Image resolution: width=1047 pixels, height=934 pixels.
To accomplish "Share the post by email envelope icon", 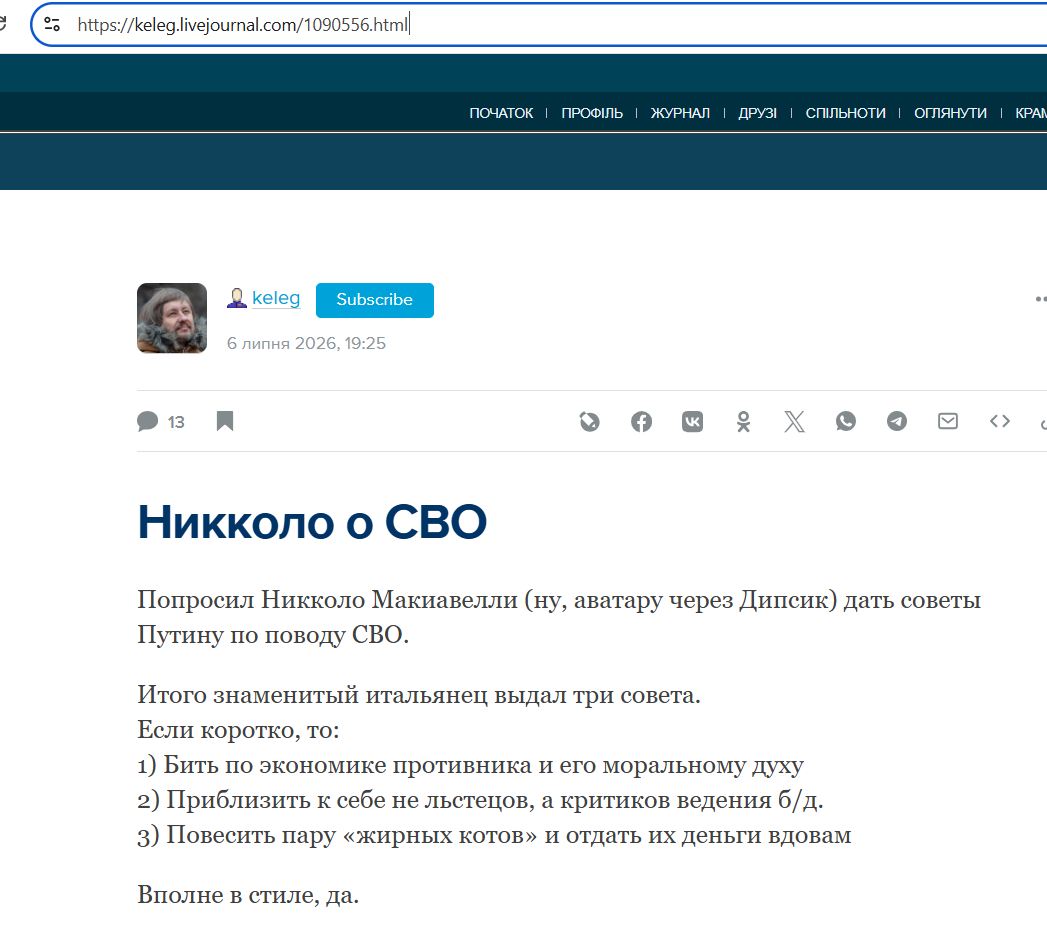I will (948, 421).
